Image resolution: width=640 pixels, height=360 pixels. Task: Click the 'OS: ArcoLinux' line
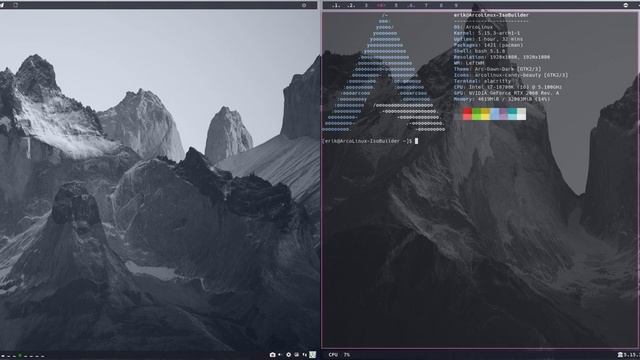[473, 27]
